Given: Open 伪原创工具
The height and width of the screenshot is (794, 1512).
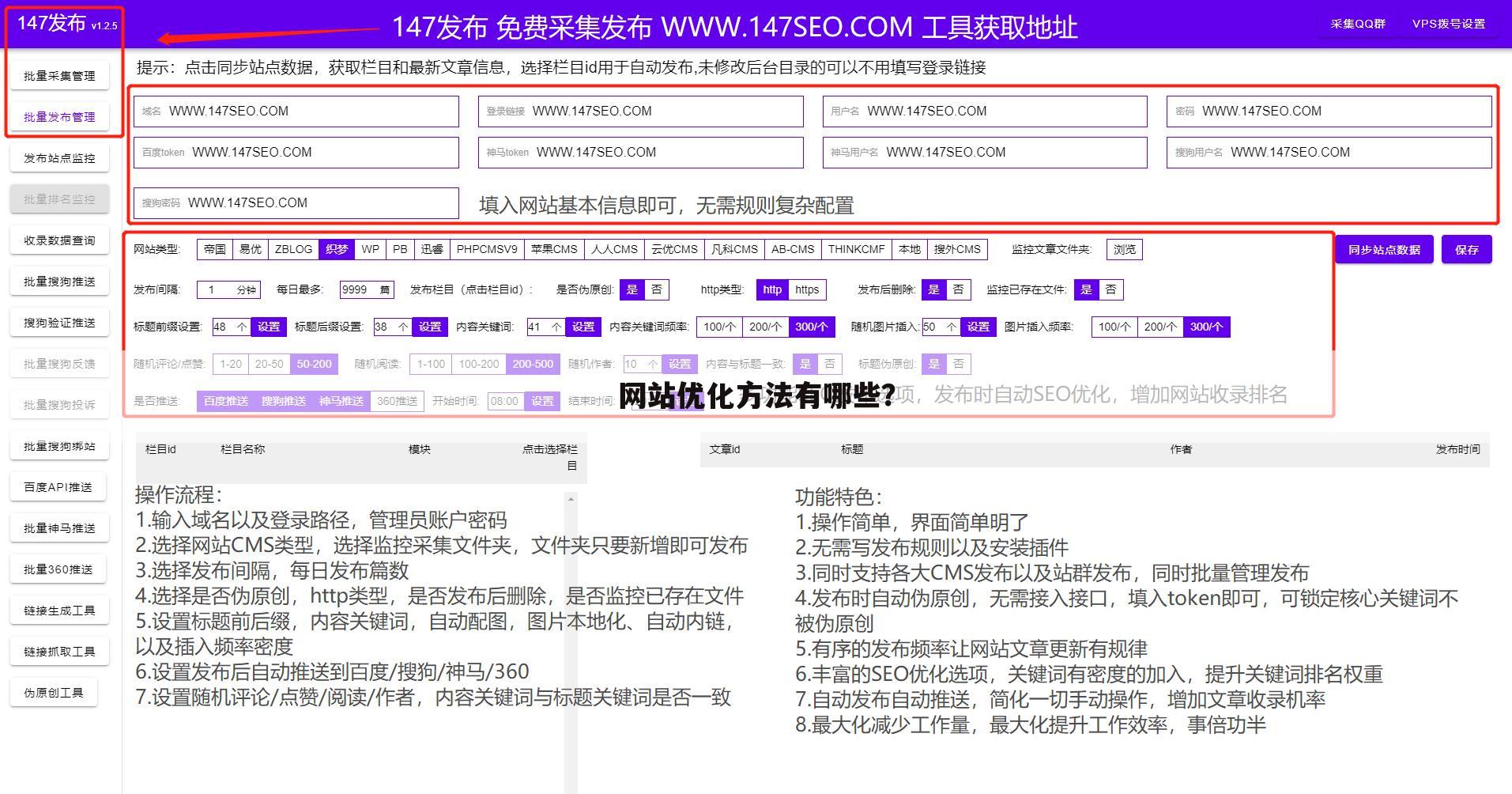Looking at the screenshot, I should (x=54, y=693).
